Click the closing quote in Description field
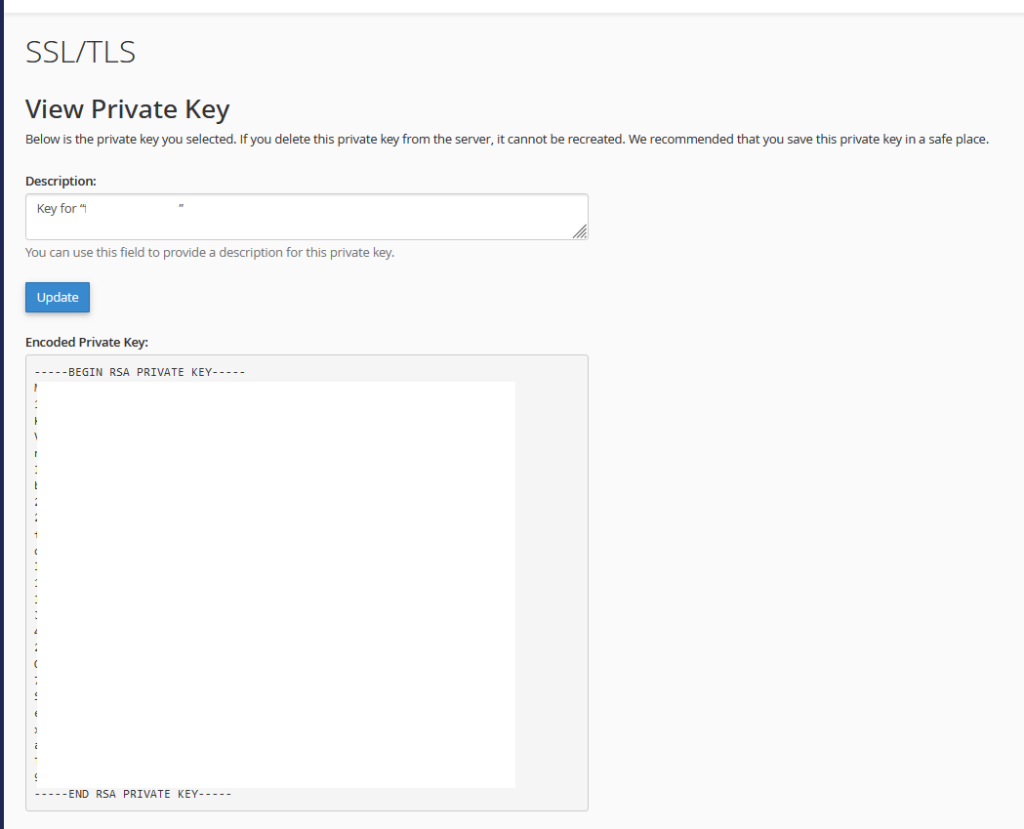1024x829 pixels. point(181,209)
